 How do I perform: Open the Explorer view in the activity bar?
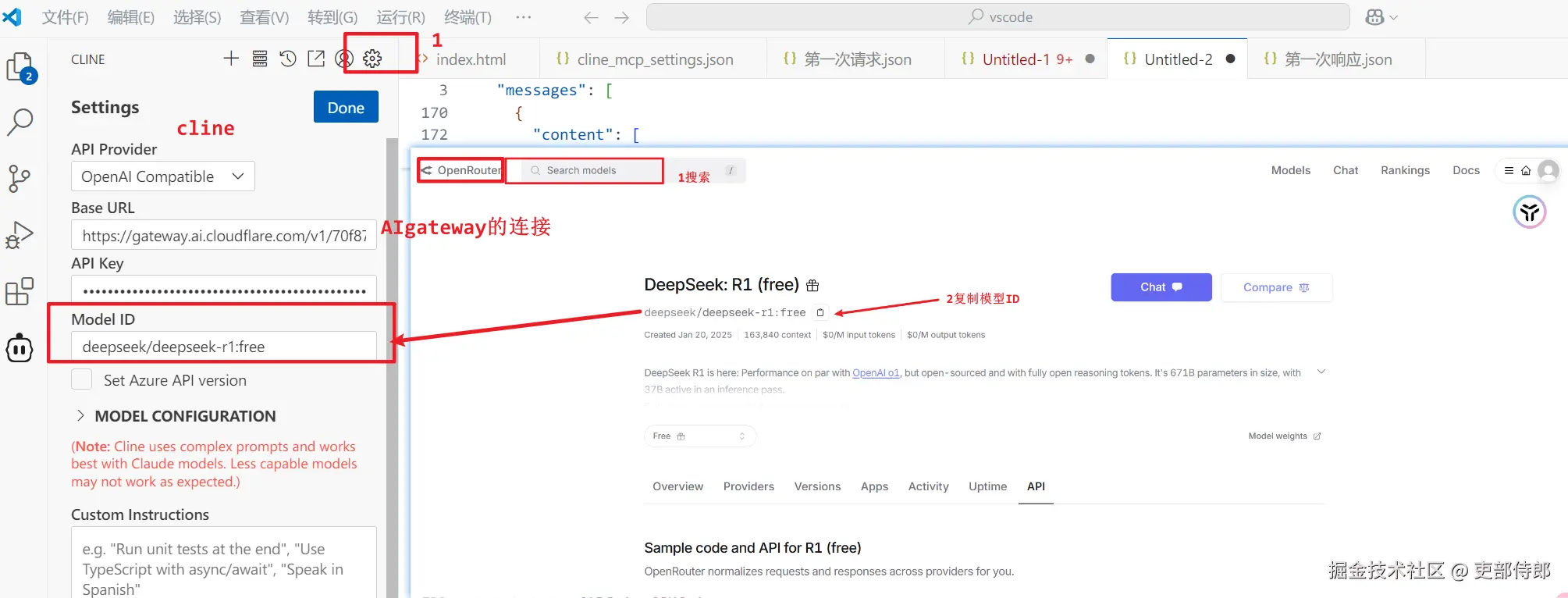pos(20,68)
